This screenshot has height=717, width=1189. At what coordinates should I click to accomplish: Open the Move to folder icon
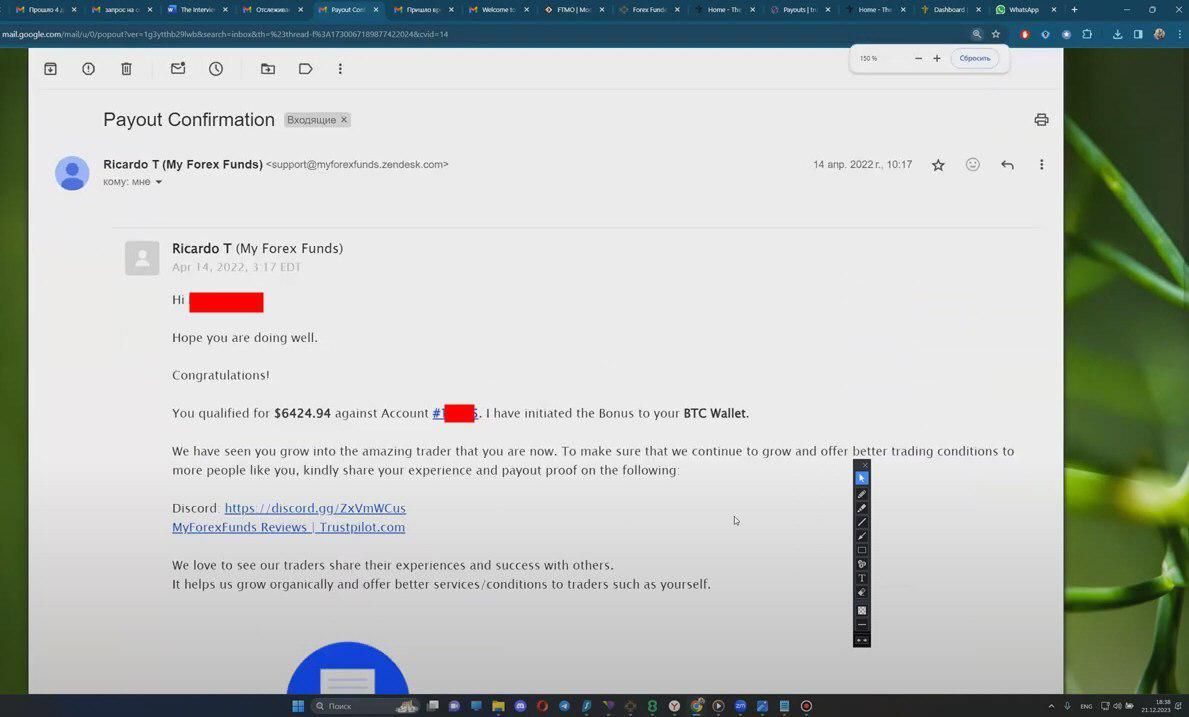(x=268, y=69)
